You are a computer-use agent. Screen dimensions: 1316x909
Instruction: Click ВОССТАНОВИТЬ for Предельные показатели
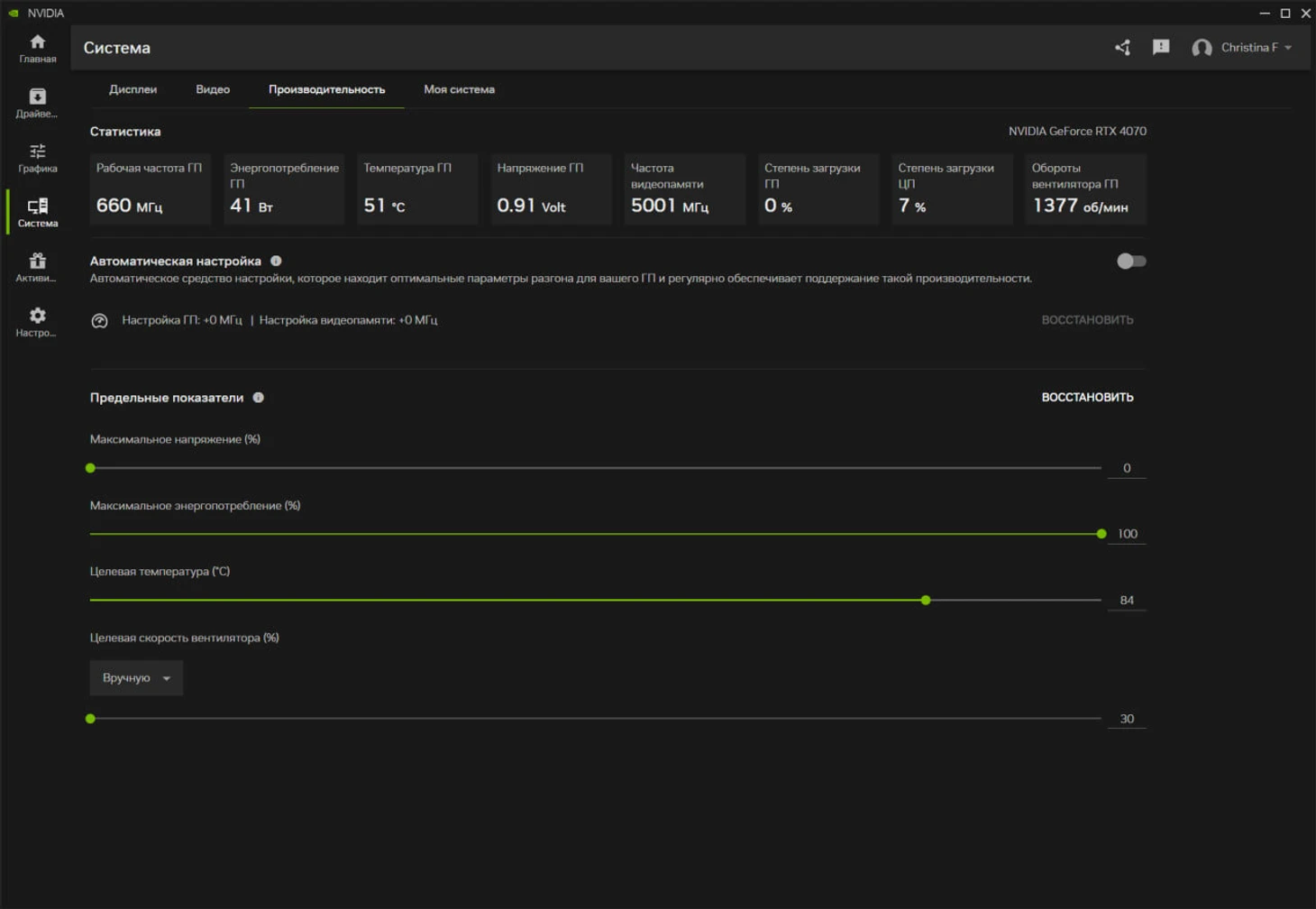pyautogui.click(x=1087, y=398)
